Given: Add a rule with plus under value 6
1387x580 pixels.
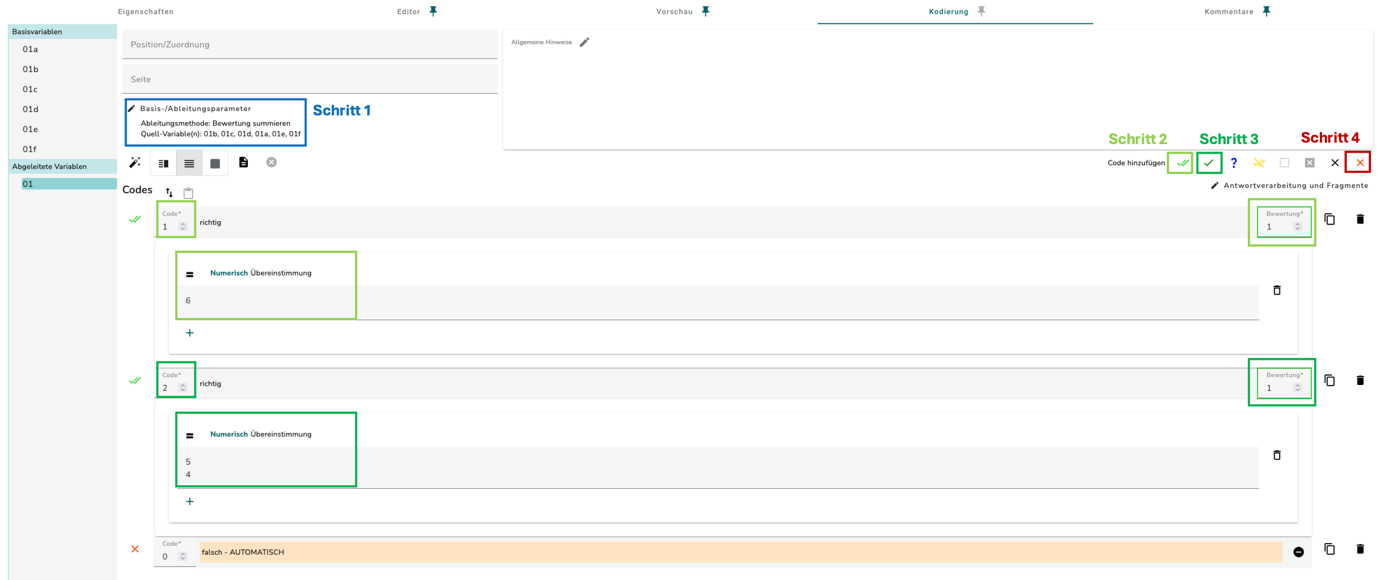Looking at the screenshot, I should coord(190,333).
